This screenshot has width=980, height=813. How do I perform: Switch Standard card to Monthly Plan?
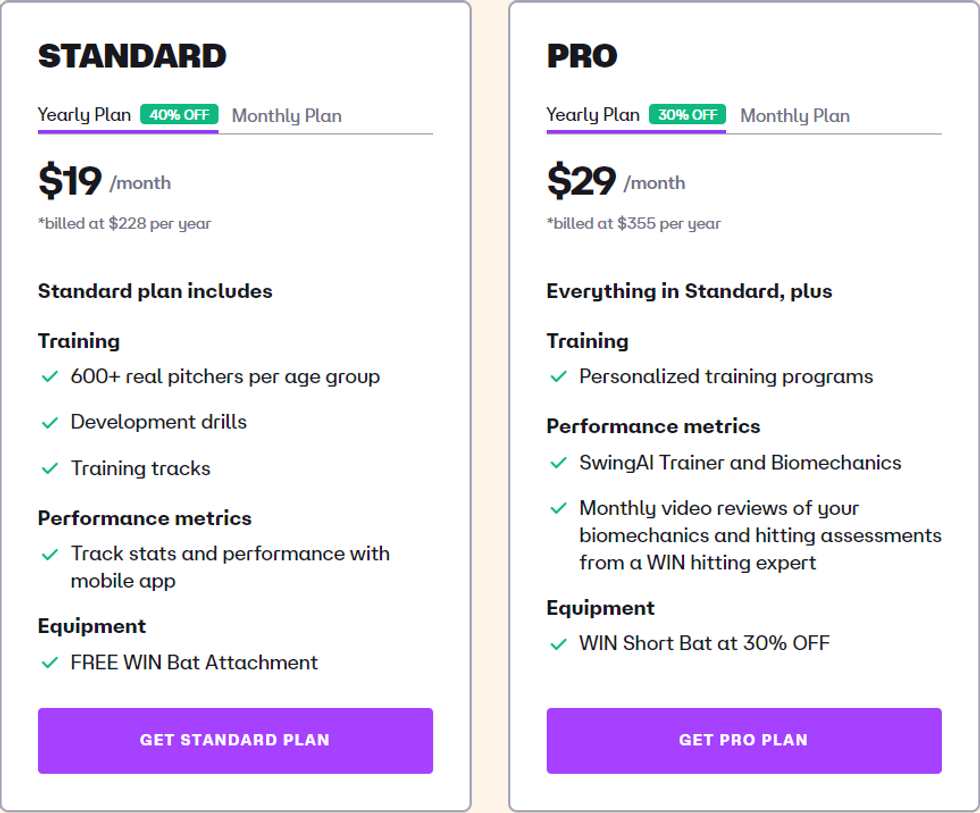(x=287, y=116)
